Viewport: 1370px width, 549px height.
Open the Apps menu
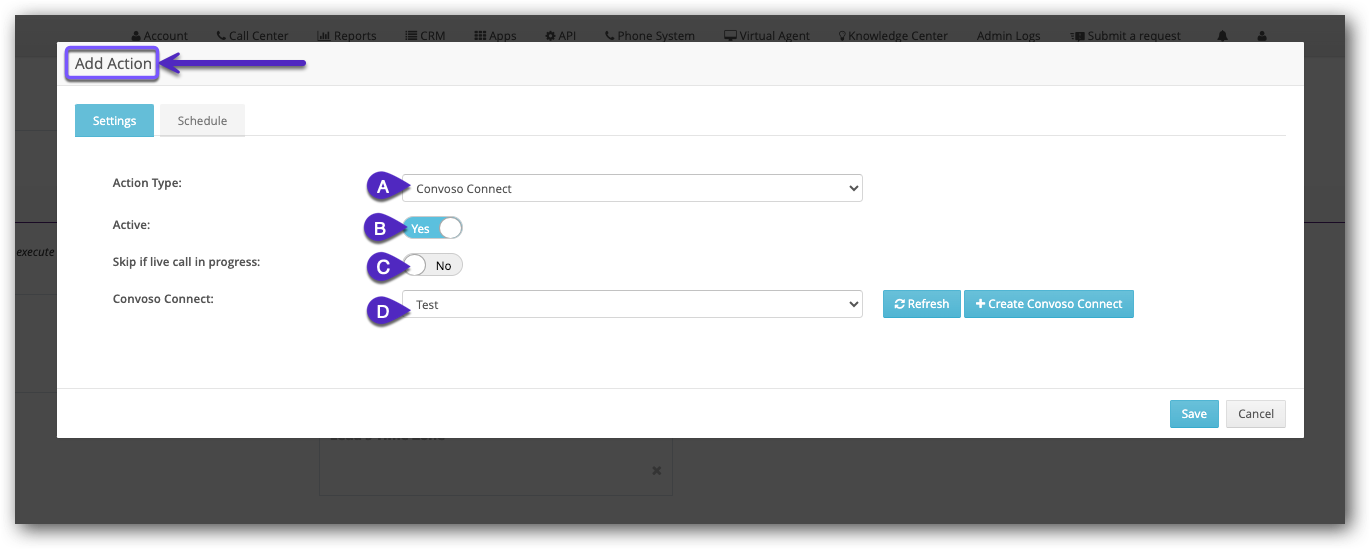tap(495, 36)
